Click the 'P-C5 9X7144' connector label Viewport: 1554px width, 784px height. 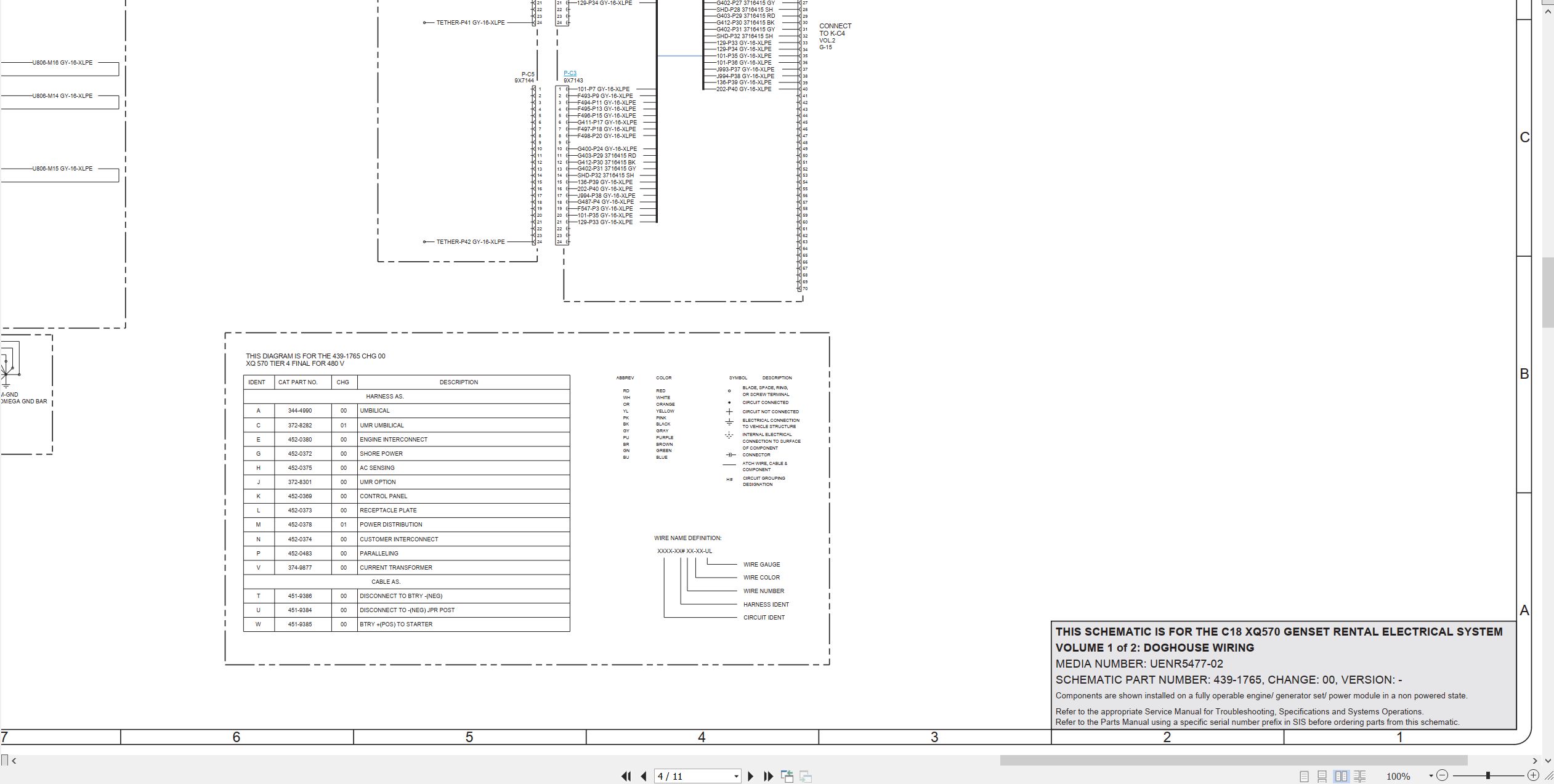525,78
